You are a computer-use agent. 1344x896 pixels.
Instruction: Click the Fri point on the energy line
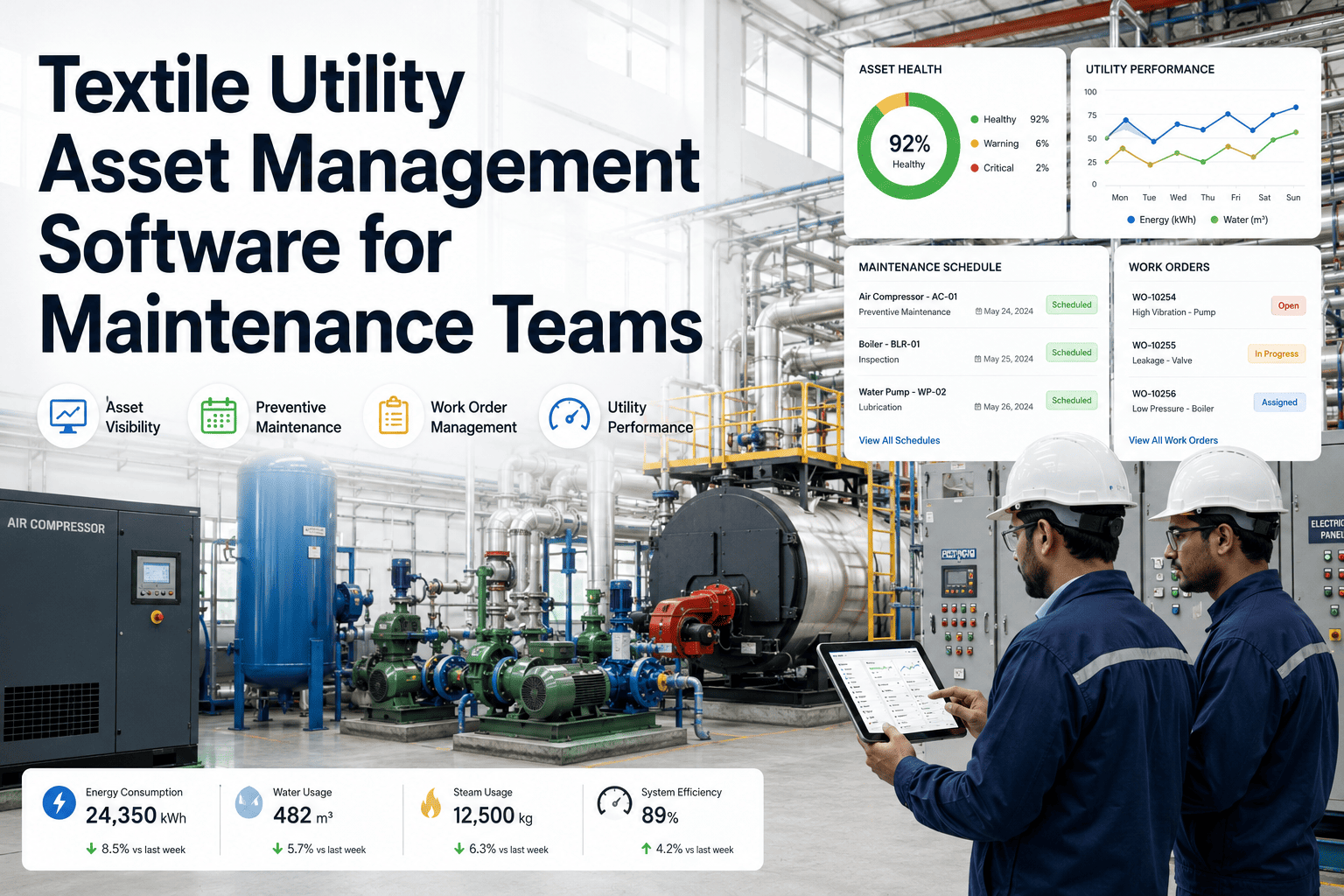[x=1228, y=114]
